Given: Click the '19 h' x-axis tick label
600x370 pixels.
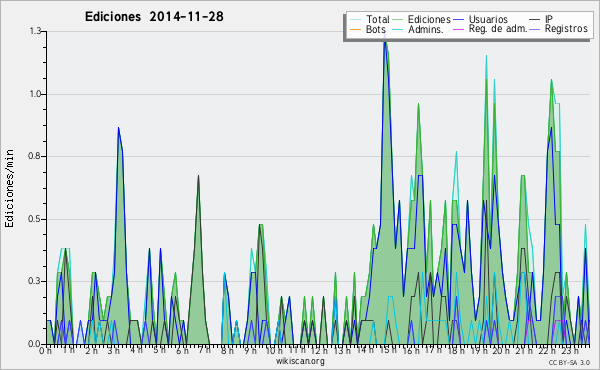Looking at the screenshot, I should (478, 351).
